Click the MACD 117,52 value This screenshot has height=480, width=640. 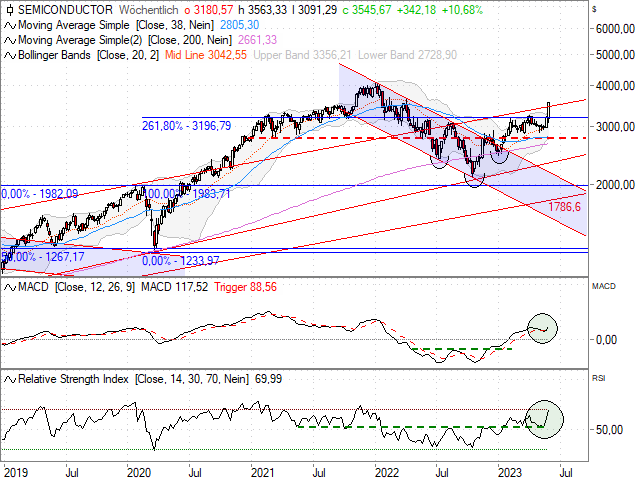[174, 287]
